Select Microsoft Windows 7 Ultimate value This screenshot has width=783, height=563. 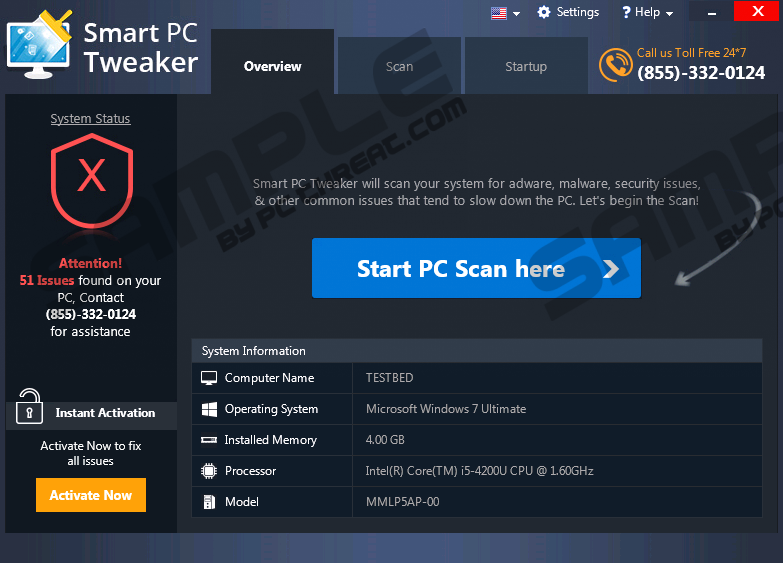(446, 409)
